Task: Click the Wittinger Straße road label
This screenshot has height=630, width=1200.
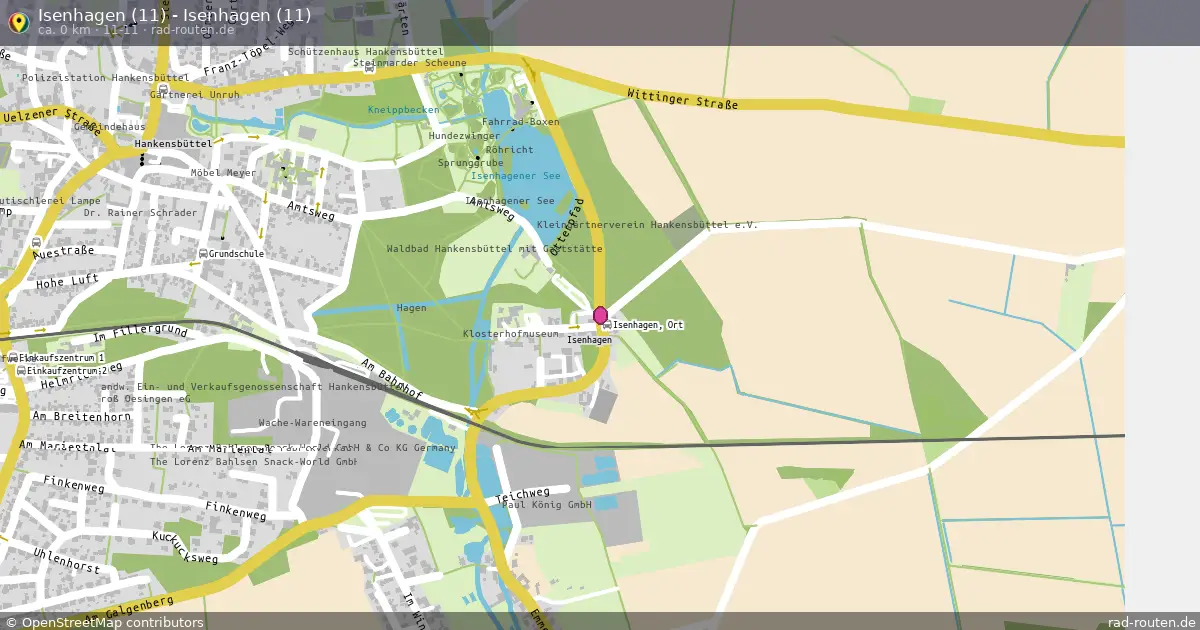Action: click(683, 99)
